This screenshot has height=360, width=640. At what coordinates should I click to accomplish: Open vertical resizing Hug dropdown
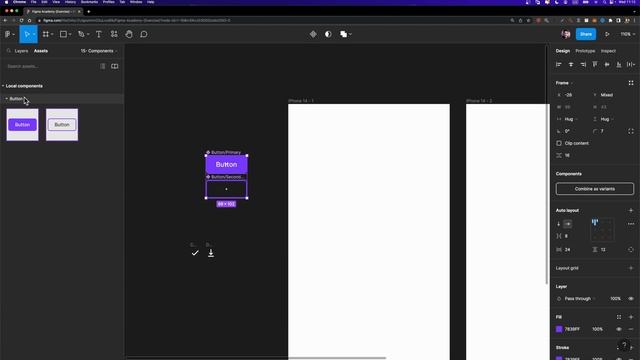point(606,119)
